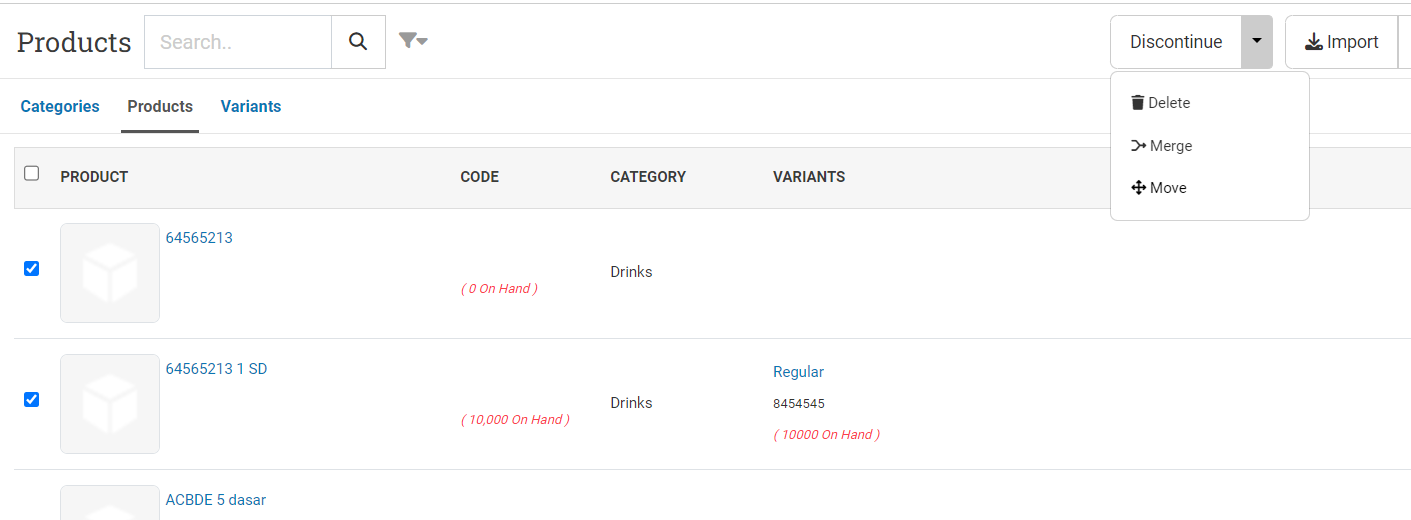Collapse the Discontinue dropdown caret
This screenshot has height=520, width=1411.
pos(1257,42)
